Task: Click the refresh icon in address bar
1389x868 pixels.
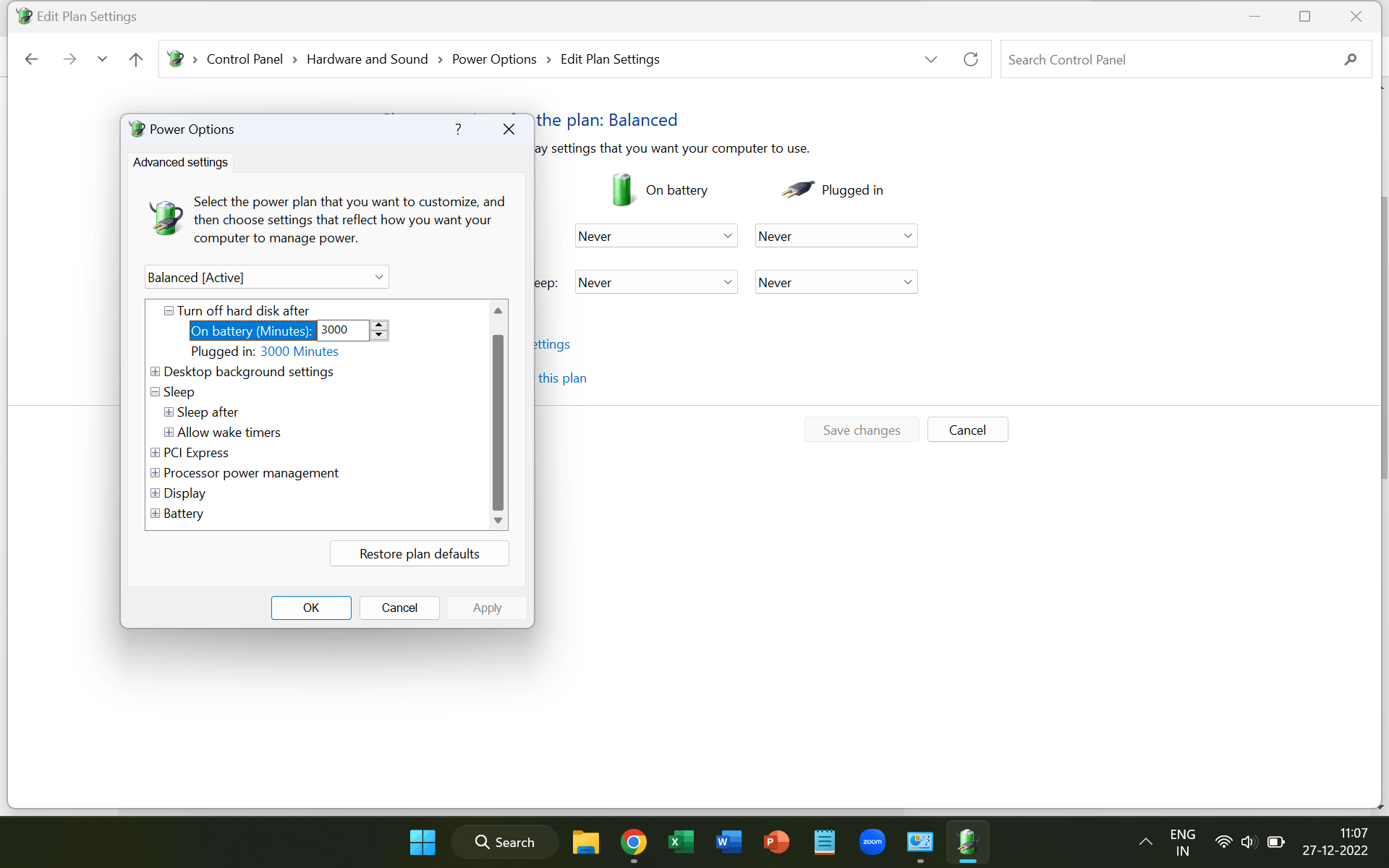Action: coord(970,59)
